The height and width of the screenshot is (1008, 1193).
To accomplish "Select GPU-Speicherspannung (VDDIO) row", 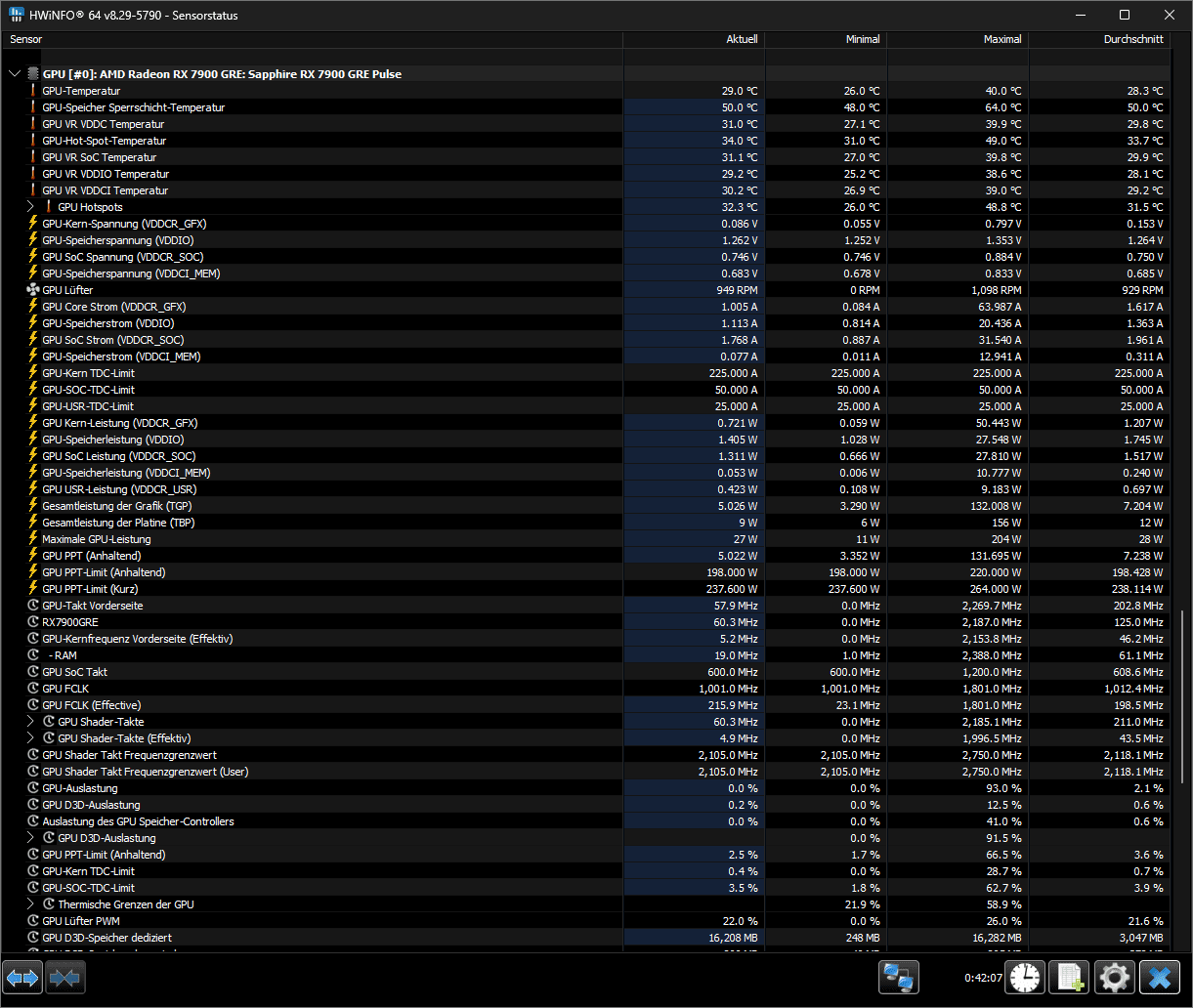I will tap(586, 240).
